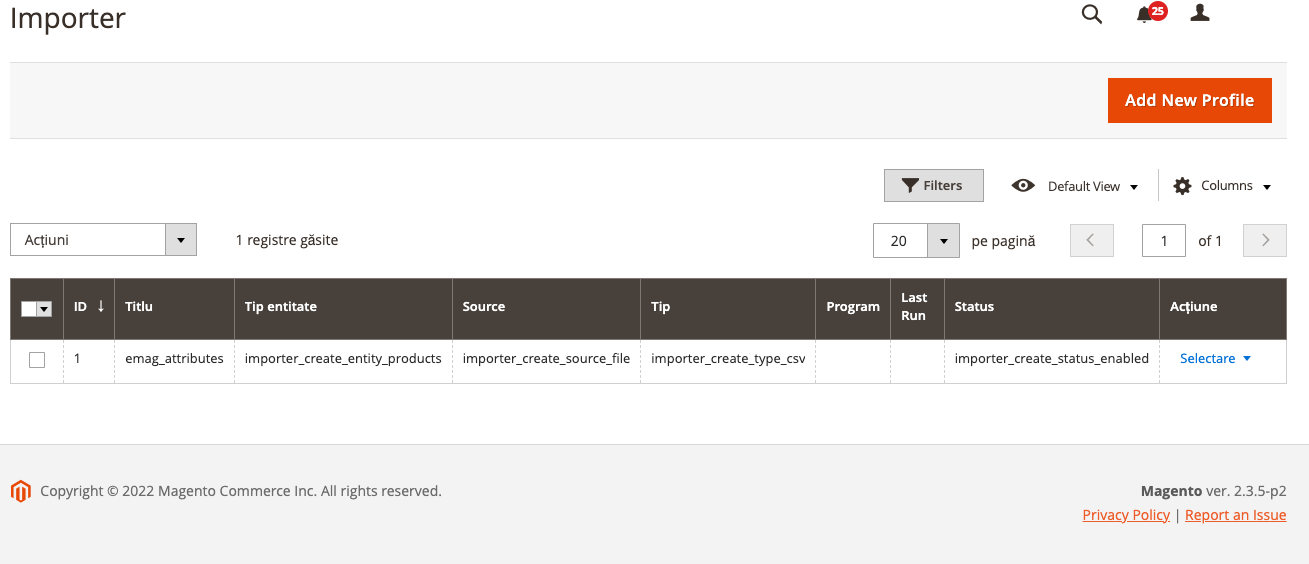Open the Report an Issue link
The width and height of the screenshot is (1309, 564).
[1236, 515]
